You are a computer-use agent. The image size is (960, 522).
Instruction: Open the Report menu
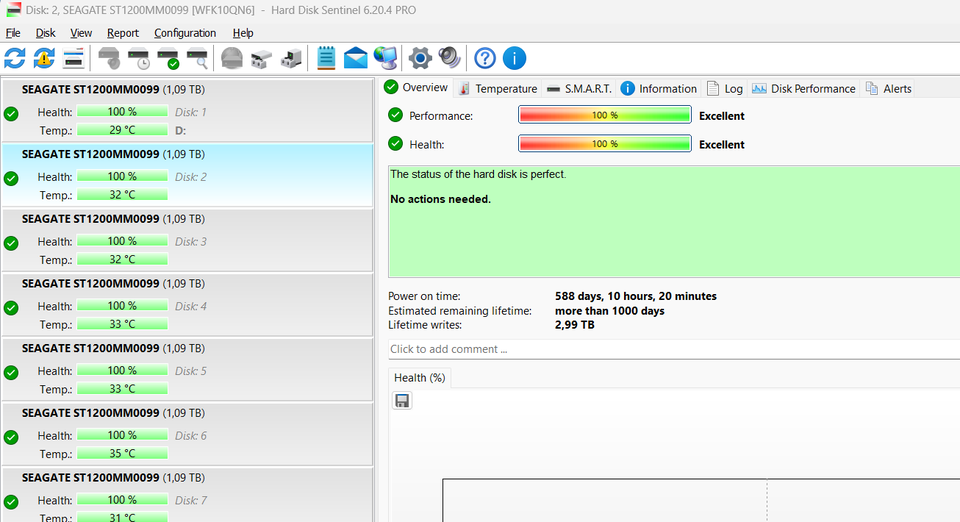tap(122, 33)
